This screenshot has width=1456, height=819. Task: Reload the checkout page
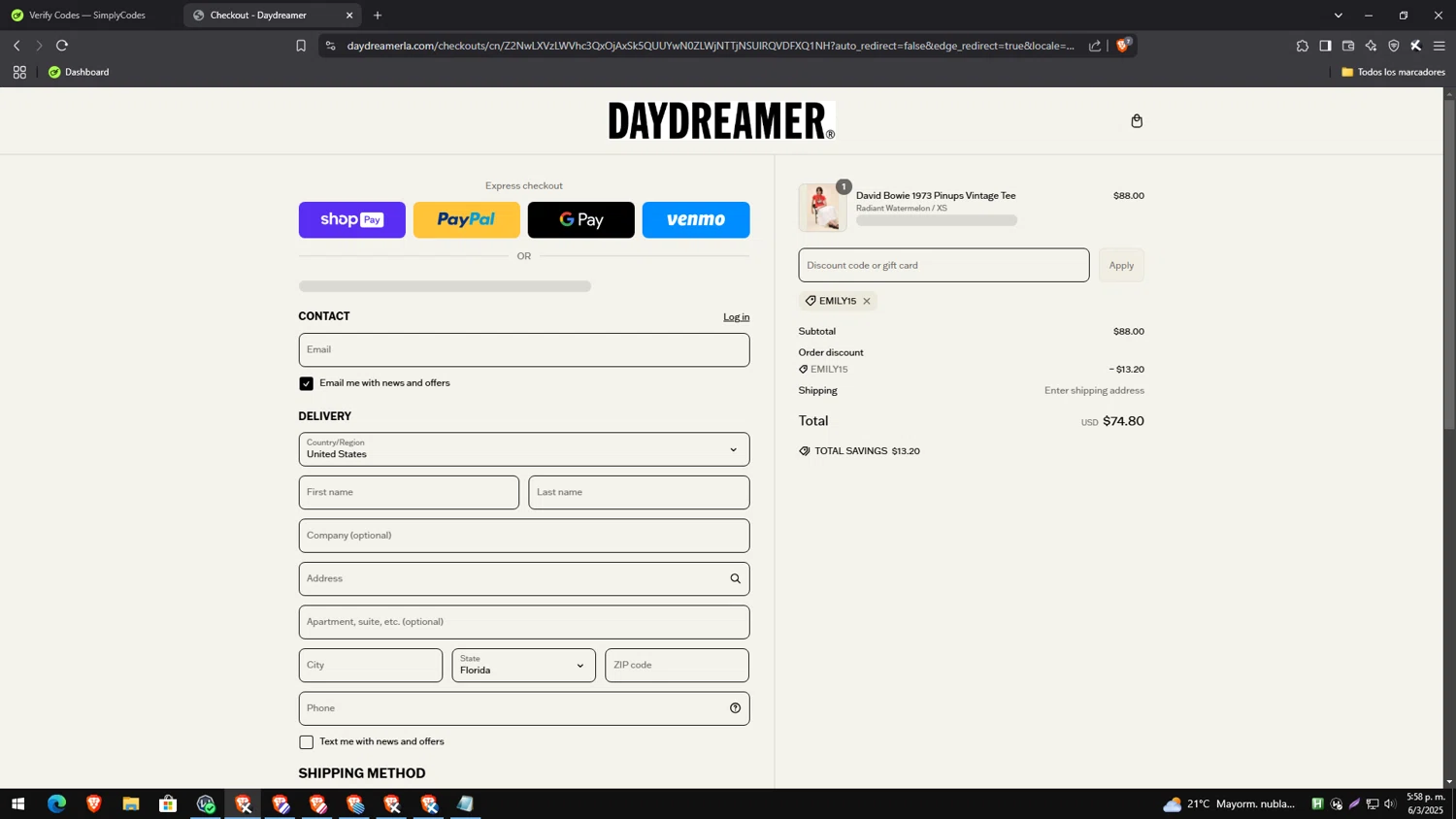click(62, 46)
